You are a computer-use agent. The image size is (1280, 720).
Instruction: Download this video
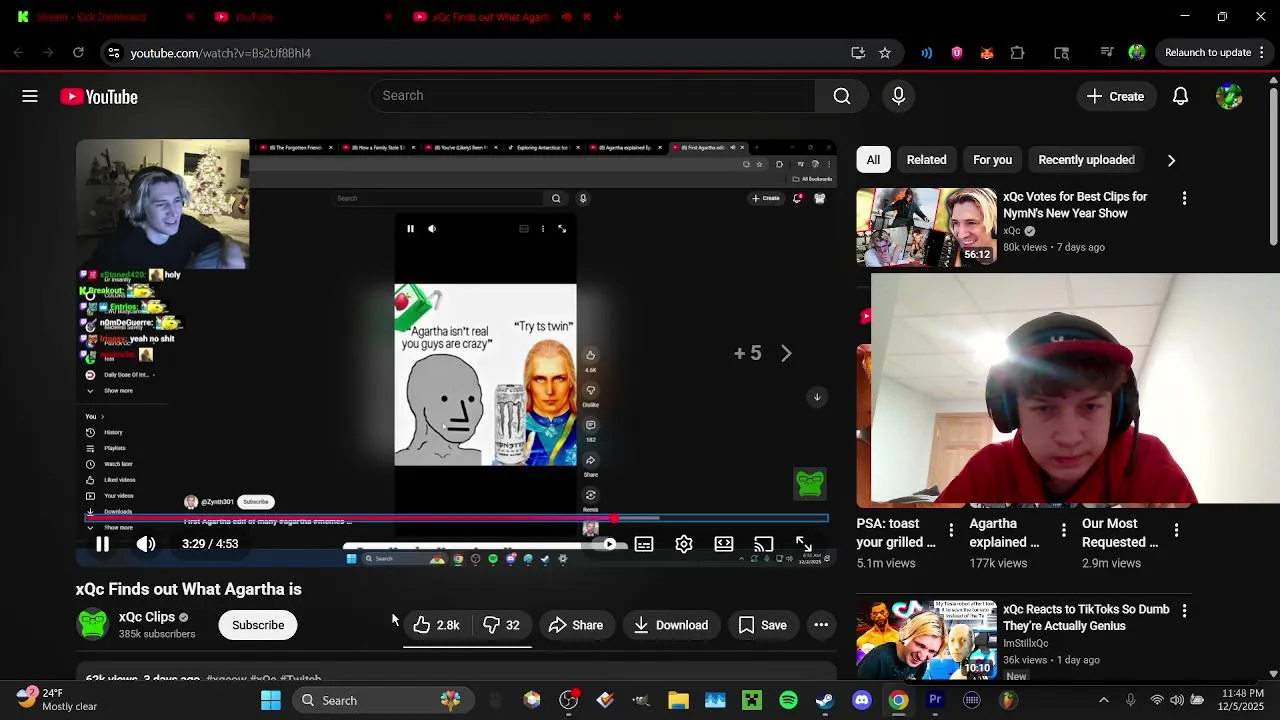coord(671,625)
